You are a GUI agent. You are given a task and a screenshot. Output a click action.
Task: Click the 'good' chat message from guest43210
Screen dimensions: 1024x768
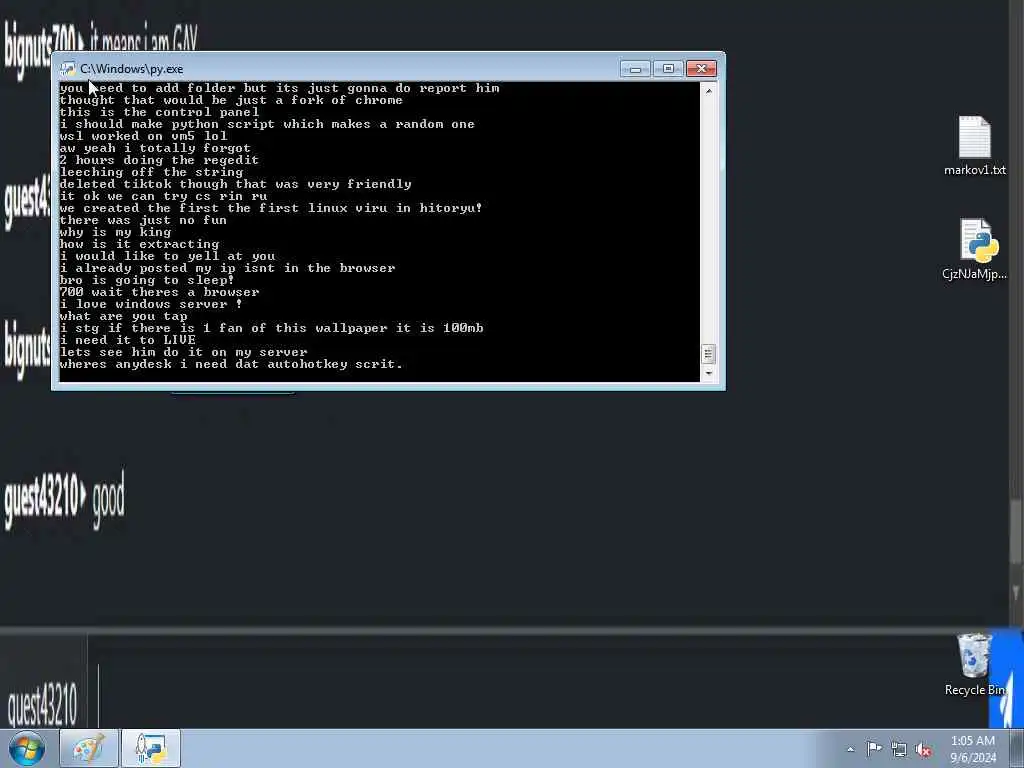pyautogui.click(x=108, y=499)
